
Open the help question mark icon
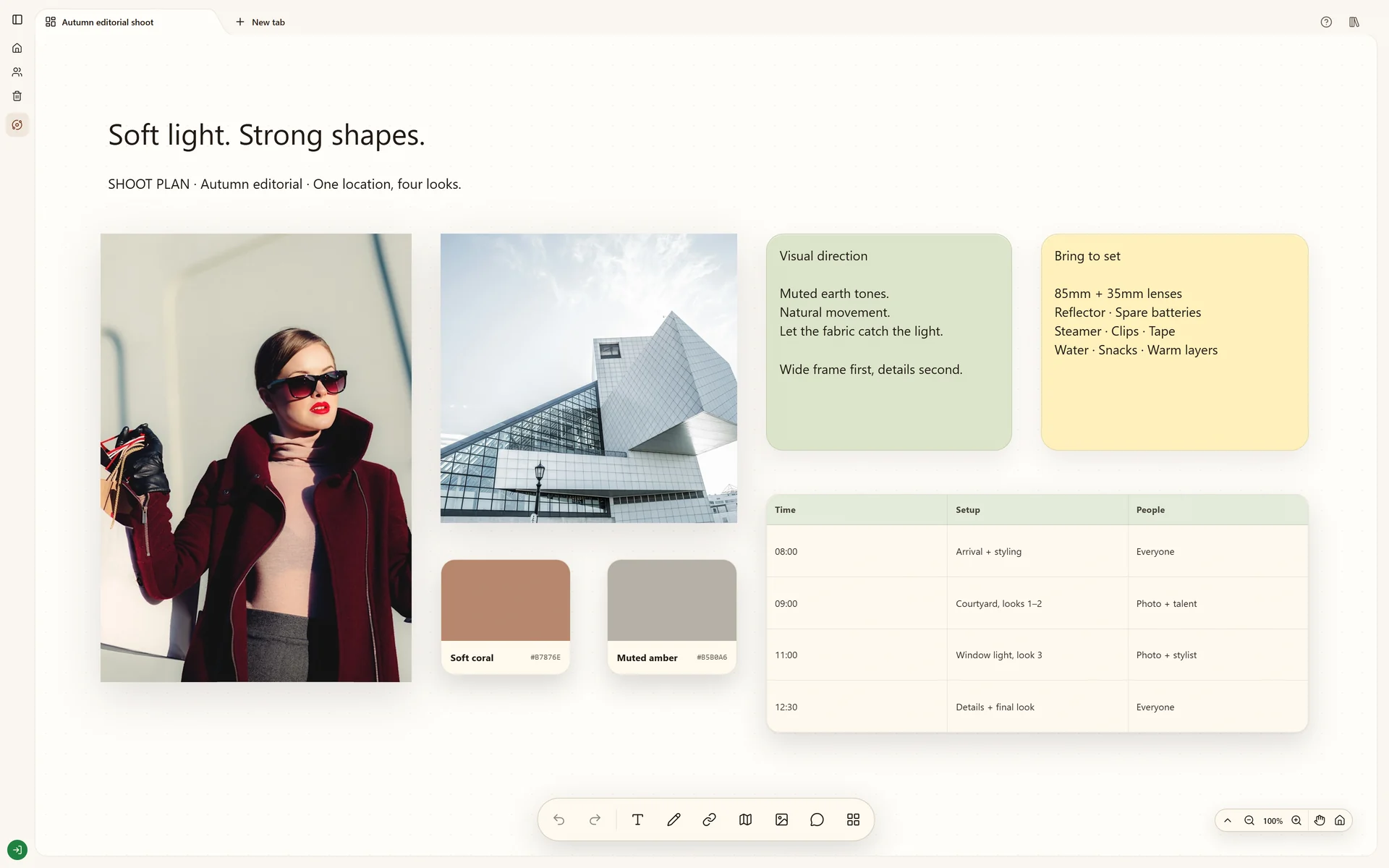click(1326, 22)
